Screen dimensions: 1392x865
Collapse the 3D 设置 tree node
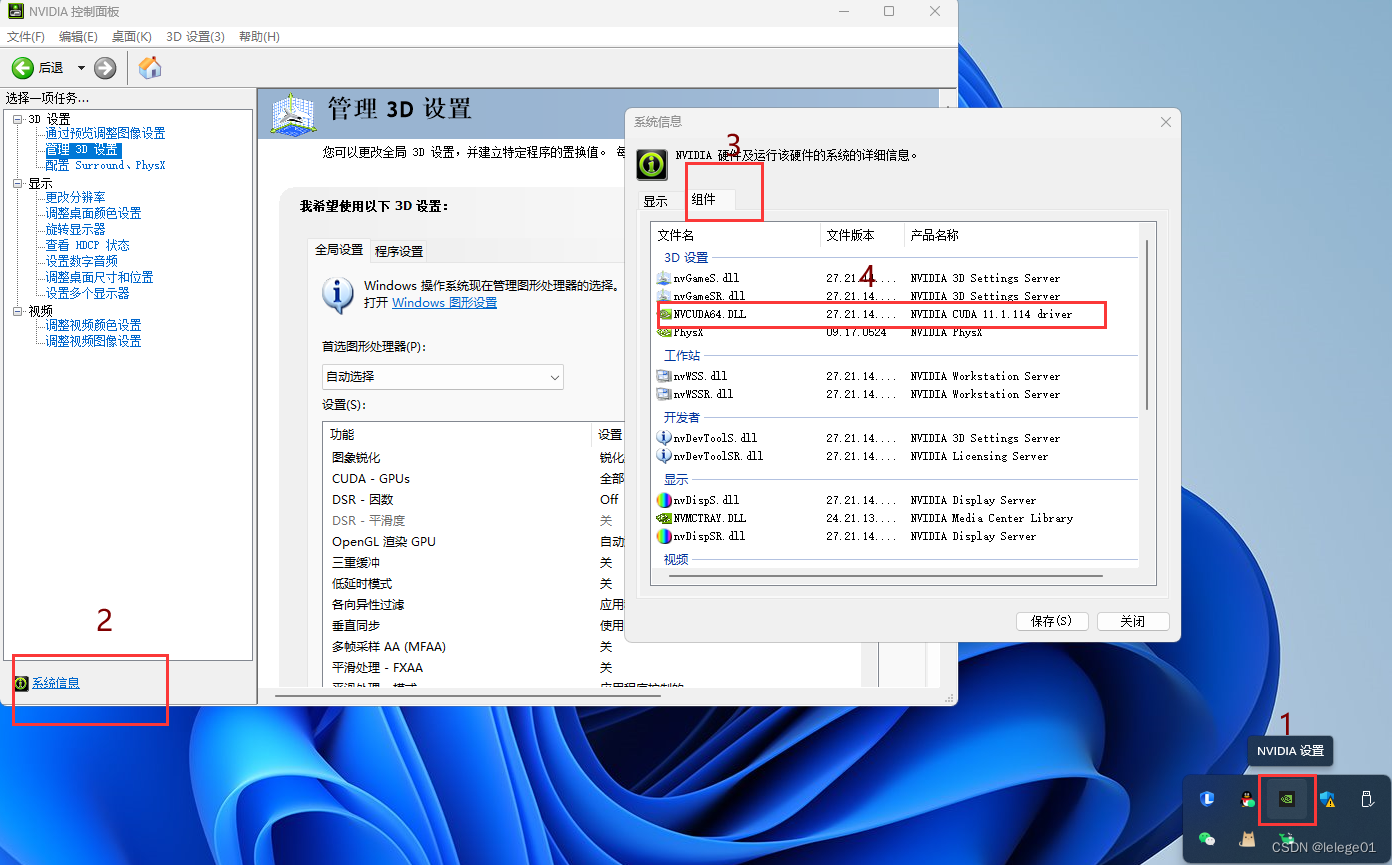pyautogui.click(x=18, y=119)
